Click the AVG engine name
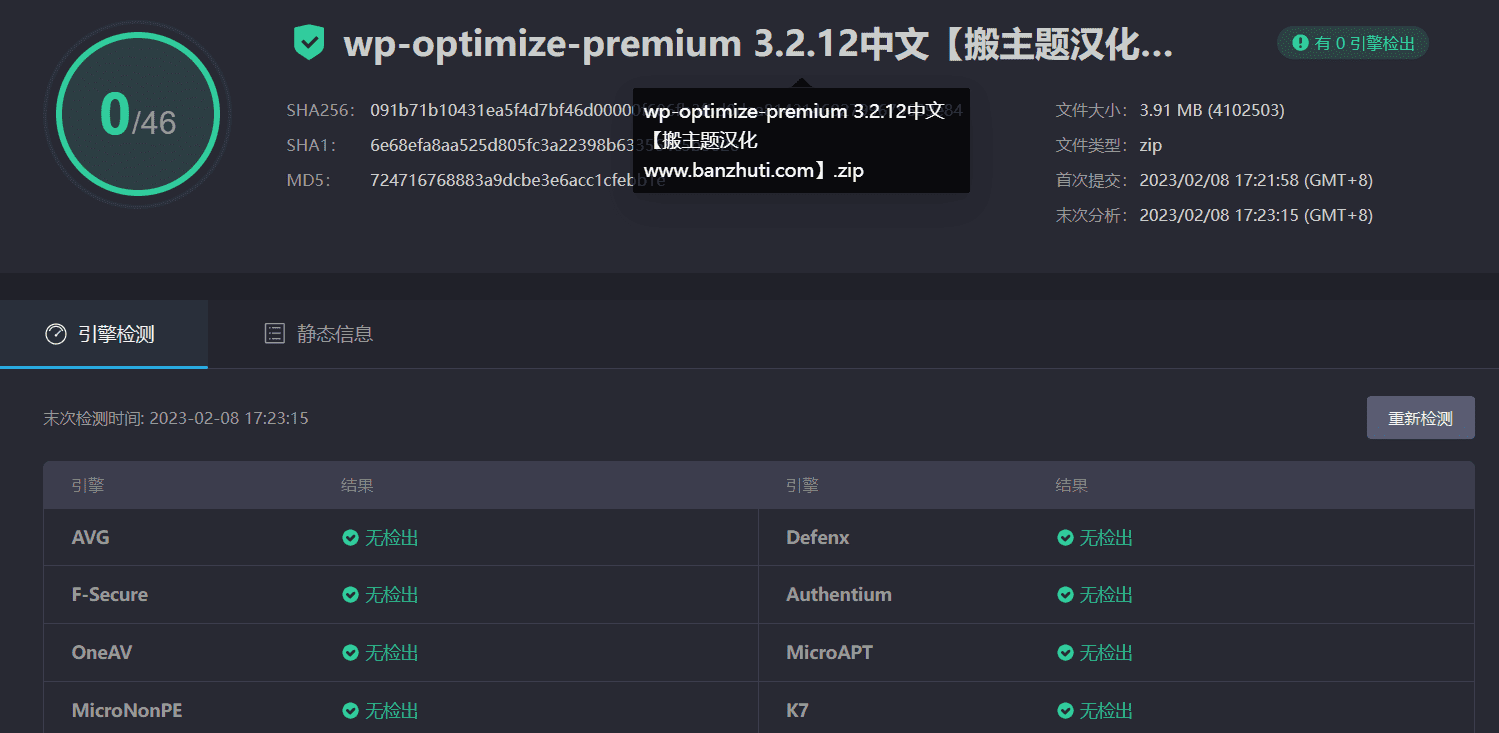 click(x=91, y=538)
